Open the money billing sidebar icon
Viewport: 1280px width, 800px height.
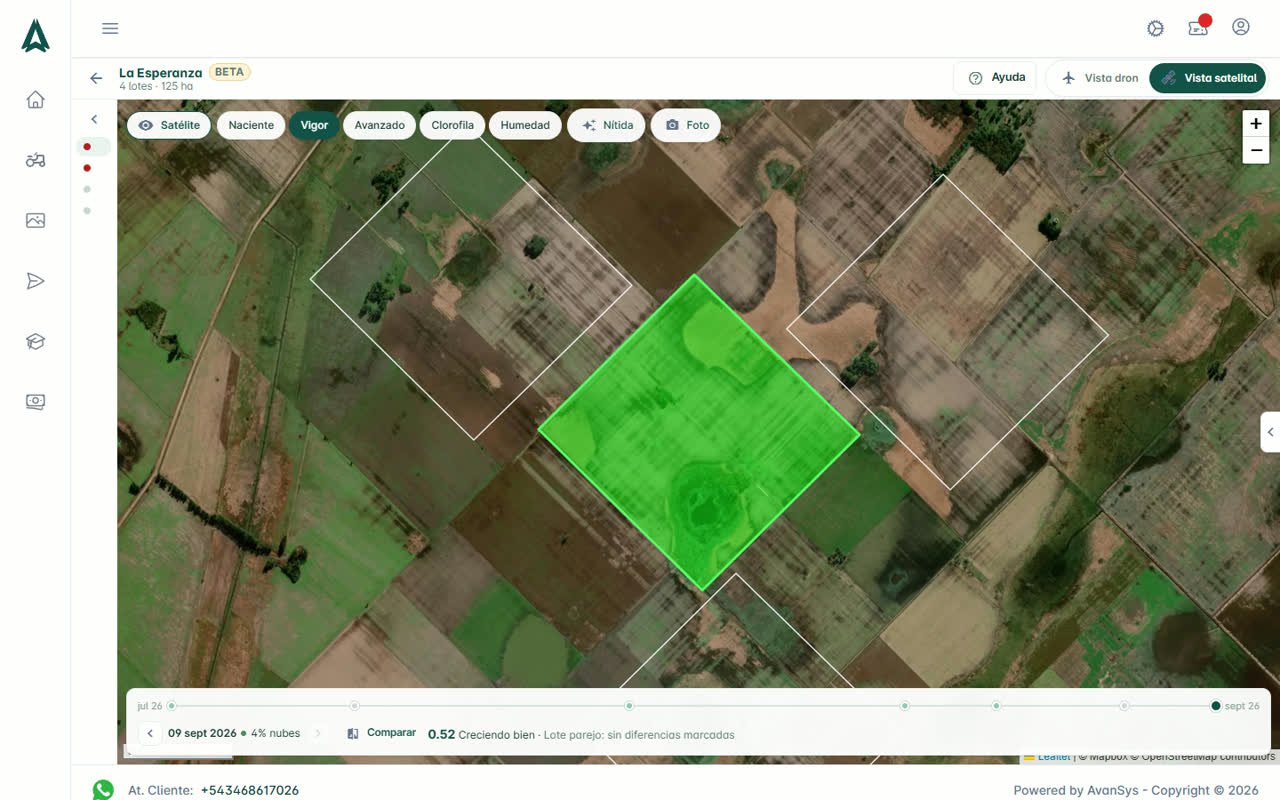coord(36,402)
